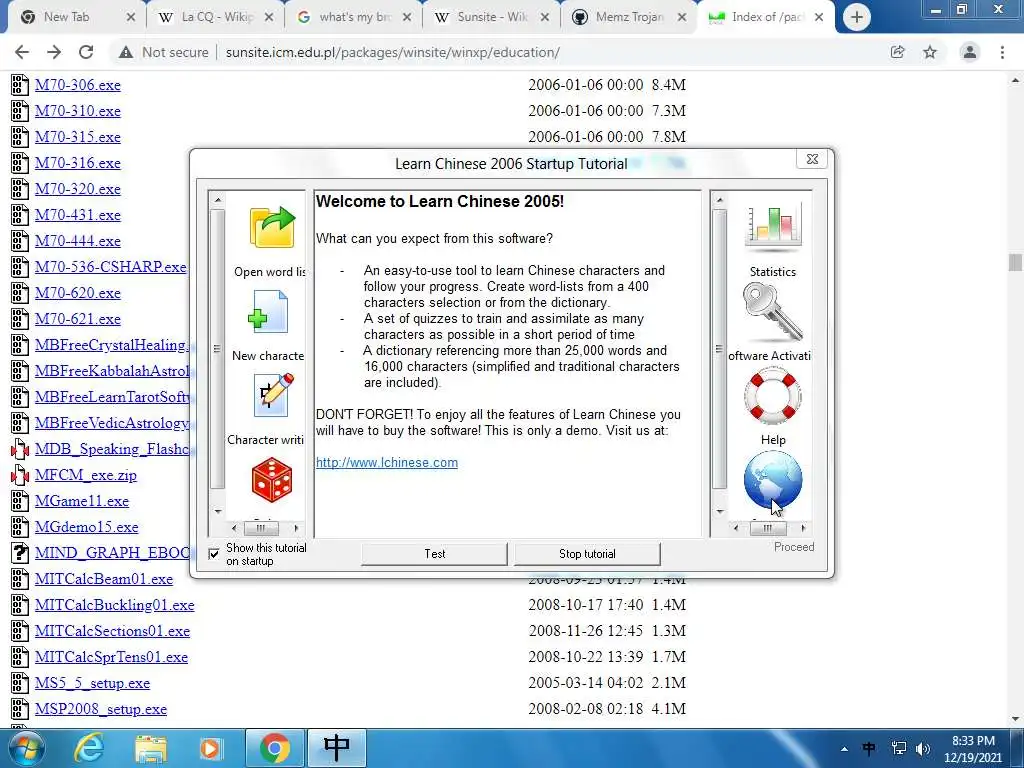
Task: Open a new Chrome tab
Action: pos(856,18)
